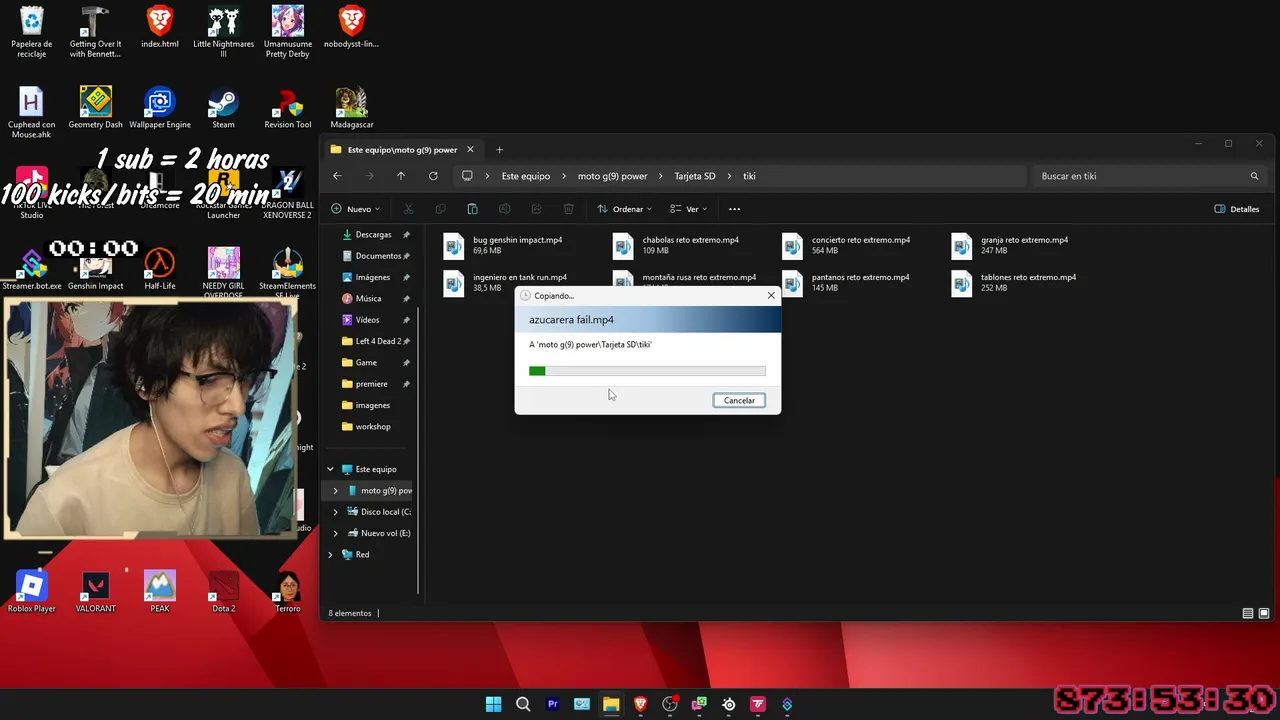Open the workshop sidebar folder
Viewport: 1280px width, 720px height.
tap(366, 427)
